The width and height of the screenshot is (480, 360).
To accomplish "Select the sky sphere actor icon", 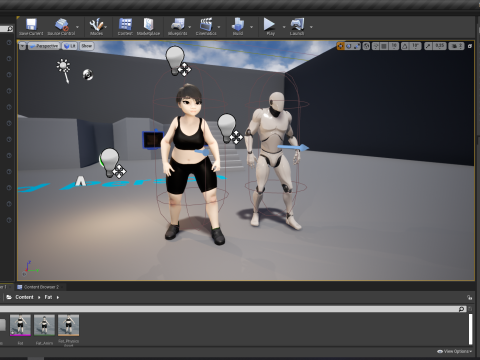I will [x=88, y=75].
